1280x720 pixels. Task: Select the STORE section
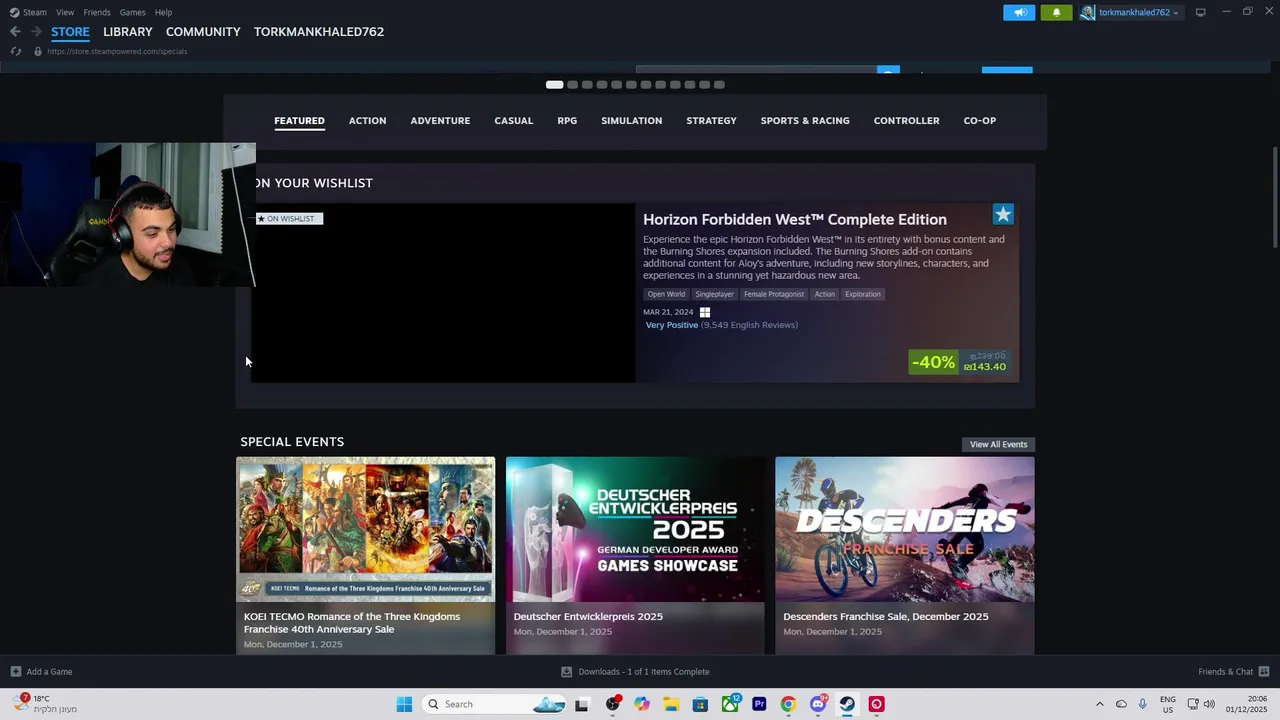point(70,32)
